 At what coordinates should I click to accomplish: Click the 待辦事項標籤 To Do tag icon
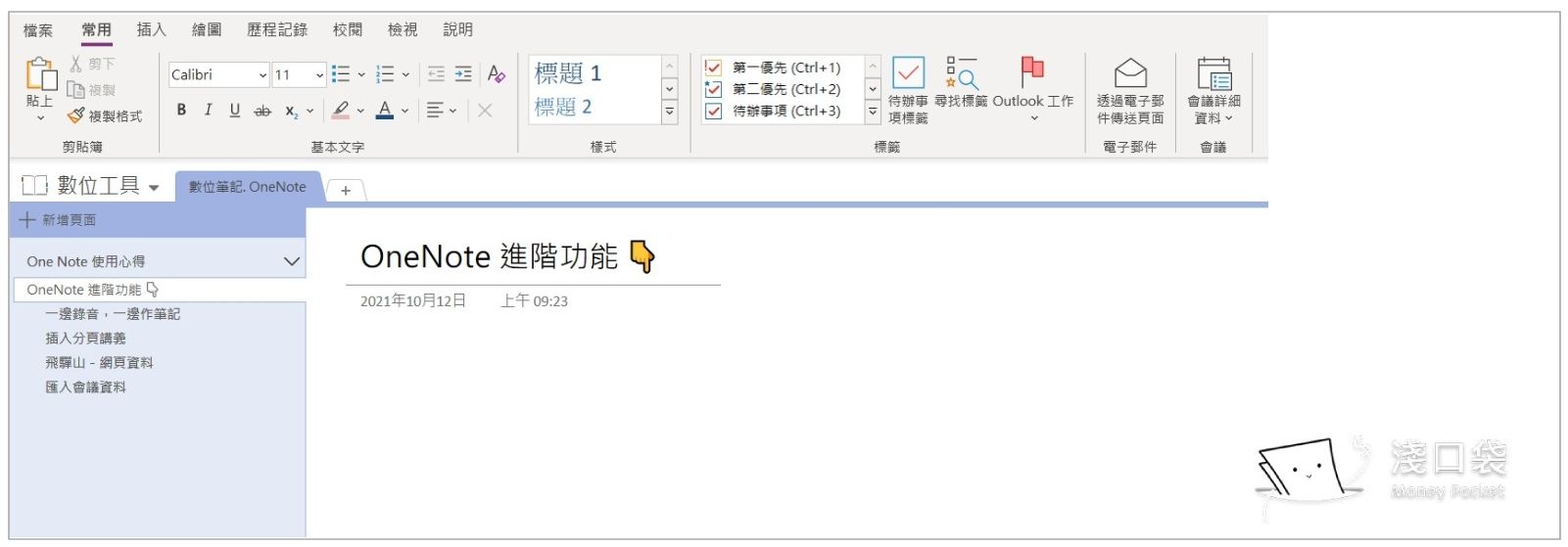[908, 73]
